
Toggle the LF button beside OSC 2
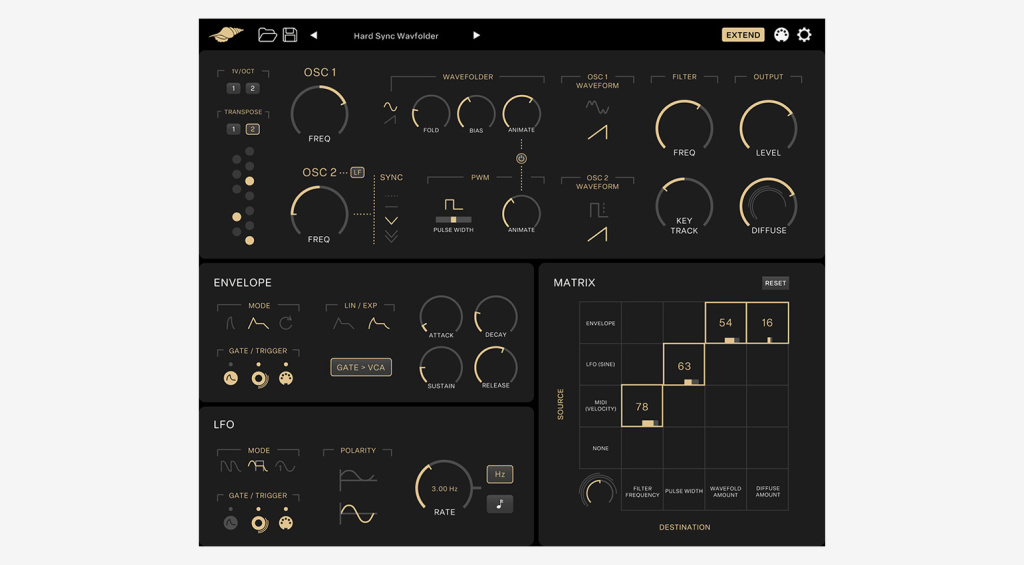357,172
